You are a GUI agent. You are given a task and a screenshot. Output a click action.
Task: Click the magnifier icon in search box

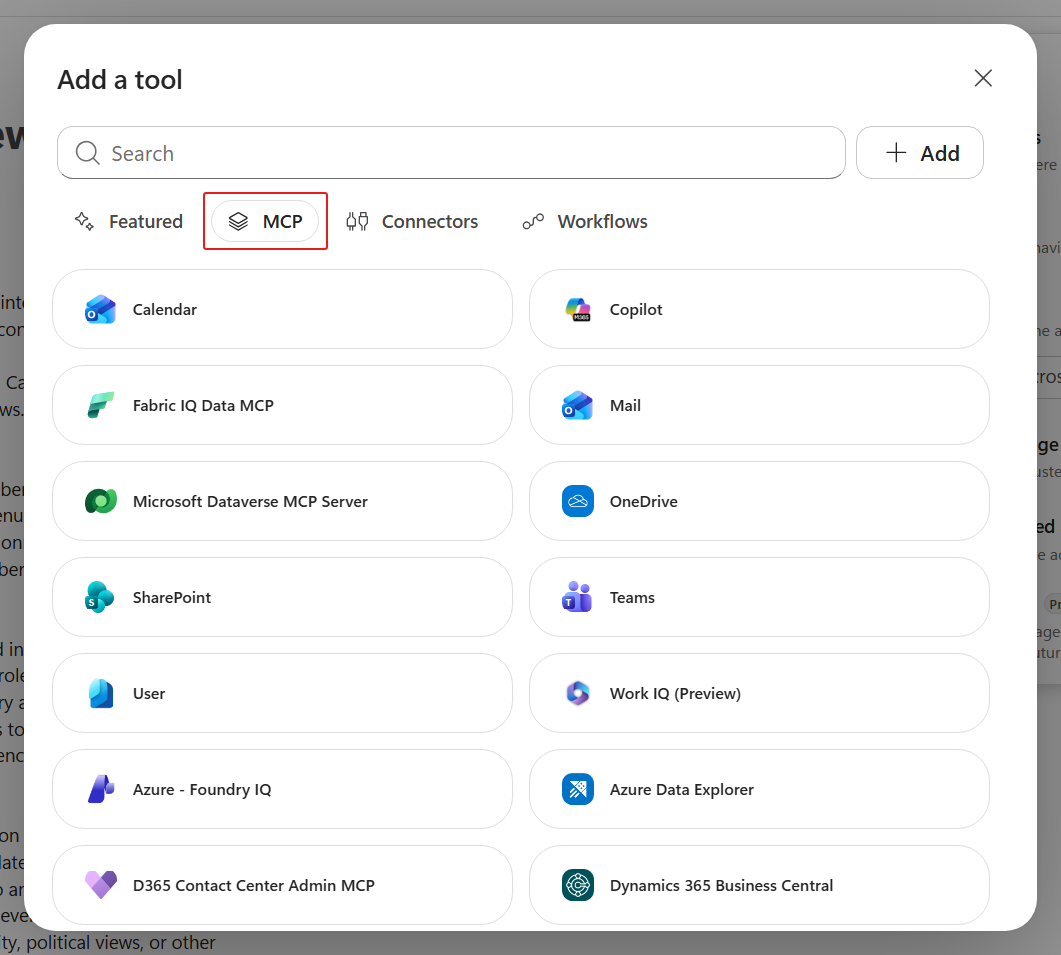(87, 153)
